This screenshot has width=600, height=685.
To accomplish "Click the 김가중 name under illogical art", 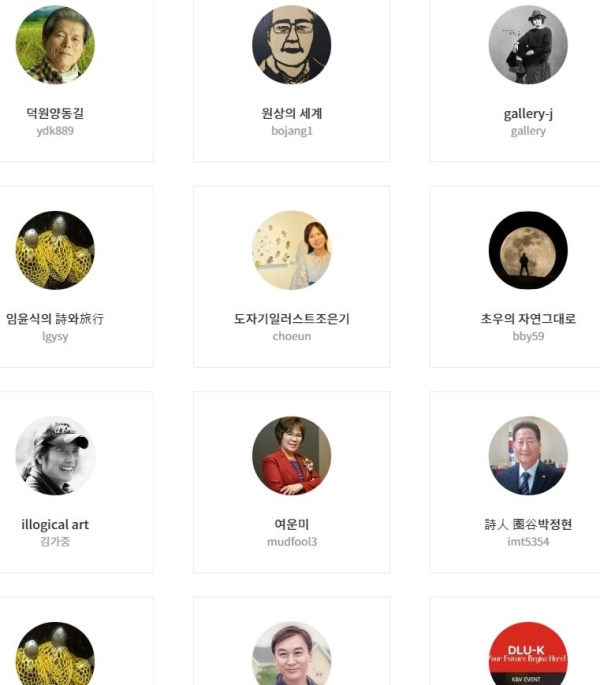I will pos(55,542).
